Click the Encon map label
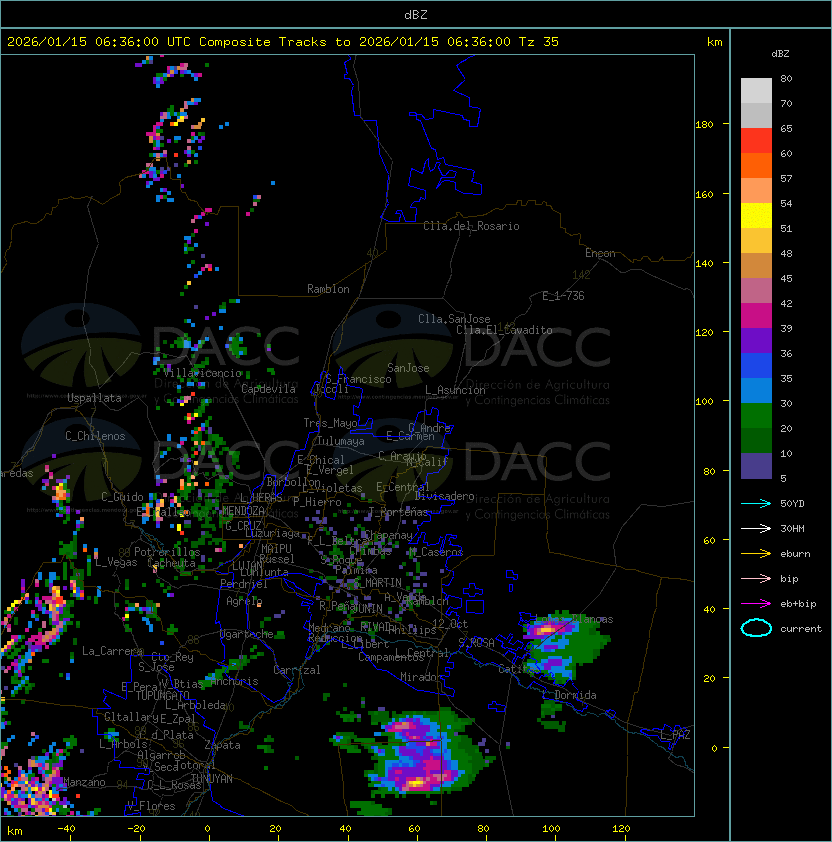The image size is (832, 842). coord(600,253)
